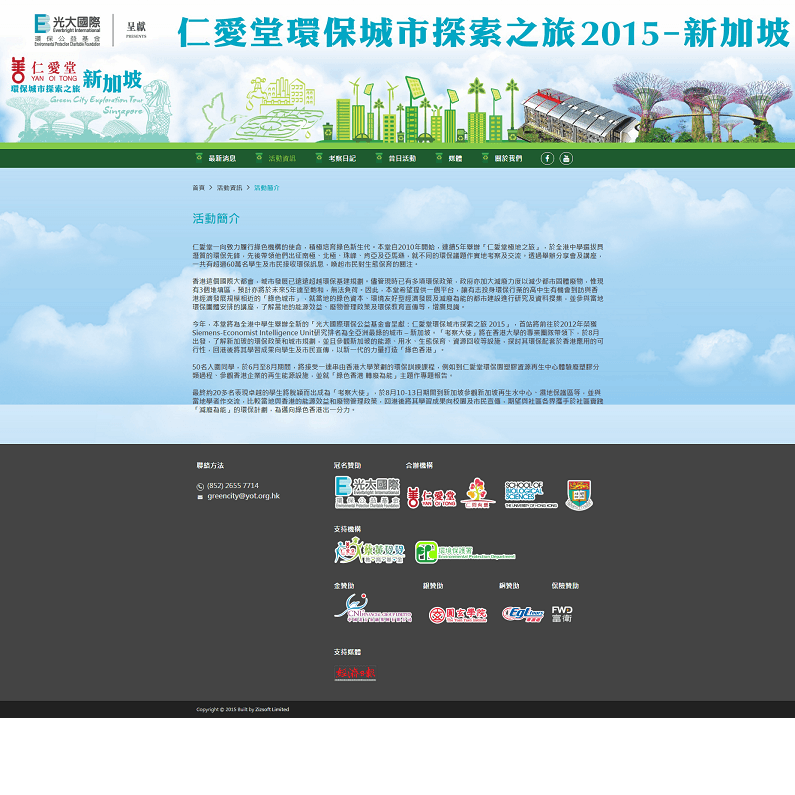Screen dimensions: 795x795
Task: Open the 媒體 menu item
Action: click(455, 159)
